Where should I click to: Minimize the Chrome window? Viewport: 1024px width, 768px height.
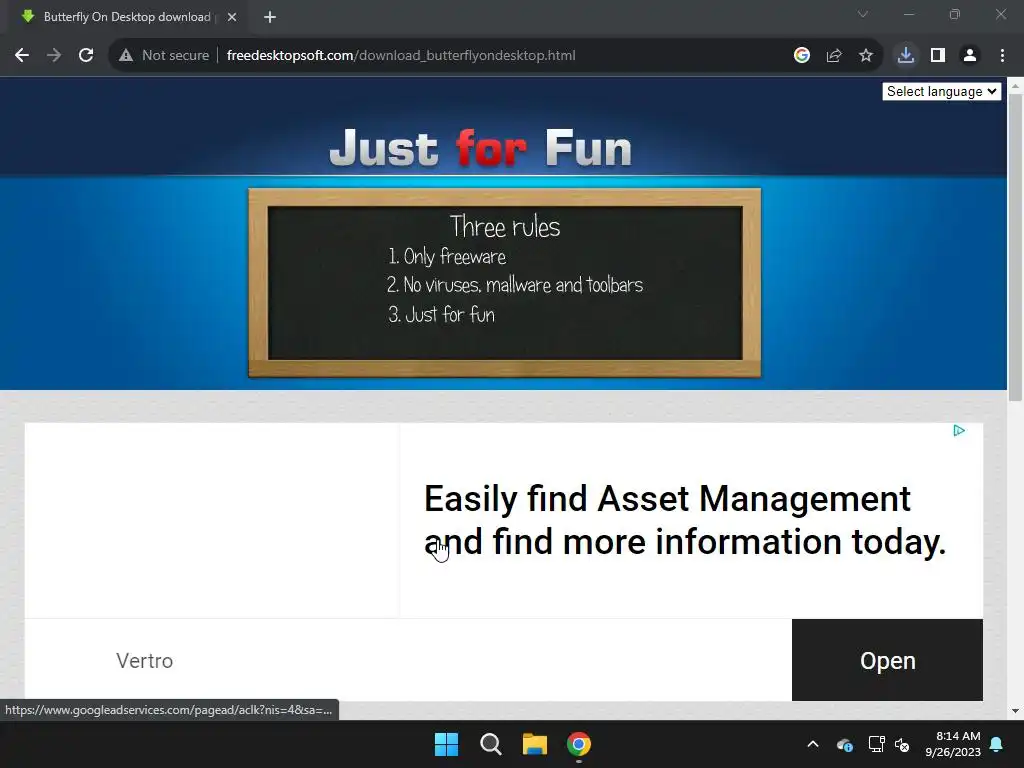(x=909, y=14)
